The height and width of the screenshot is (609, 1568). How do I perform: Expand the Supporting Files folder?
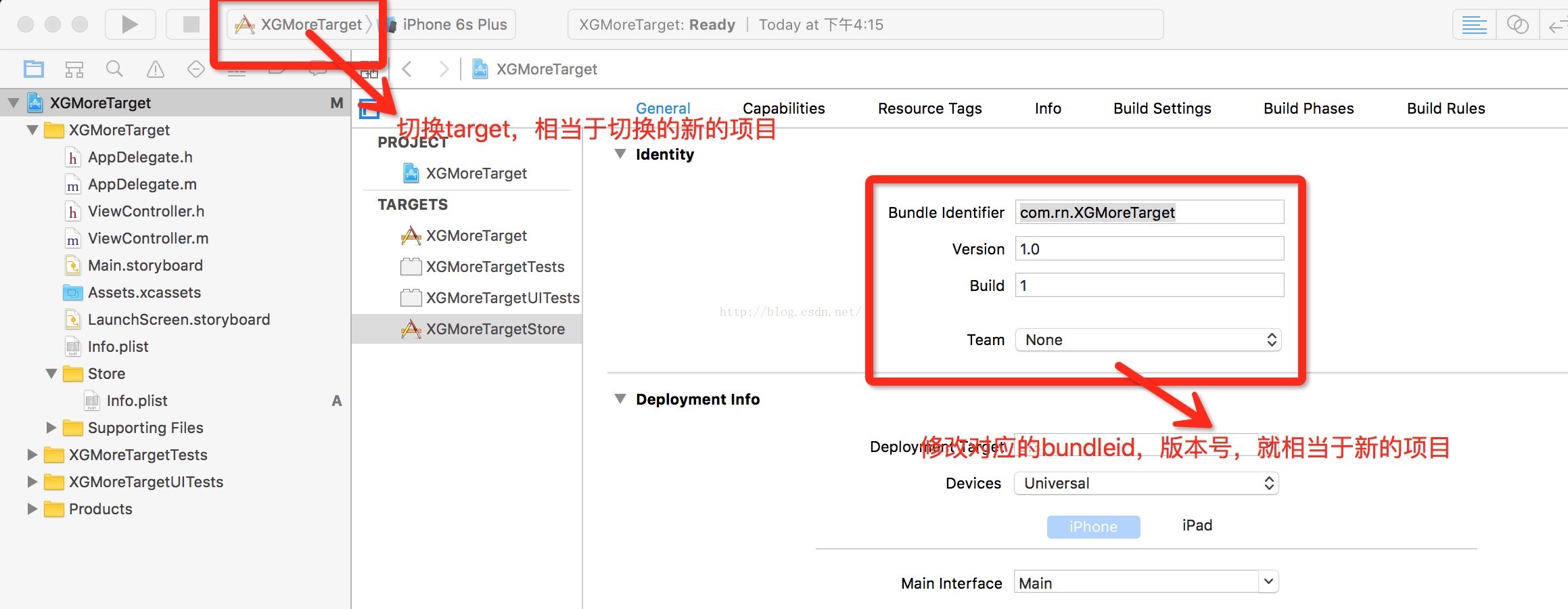click(51, 428)
